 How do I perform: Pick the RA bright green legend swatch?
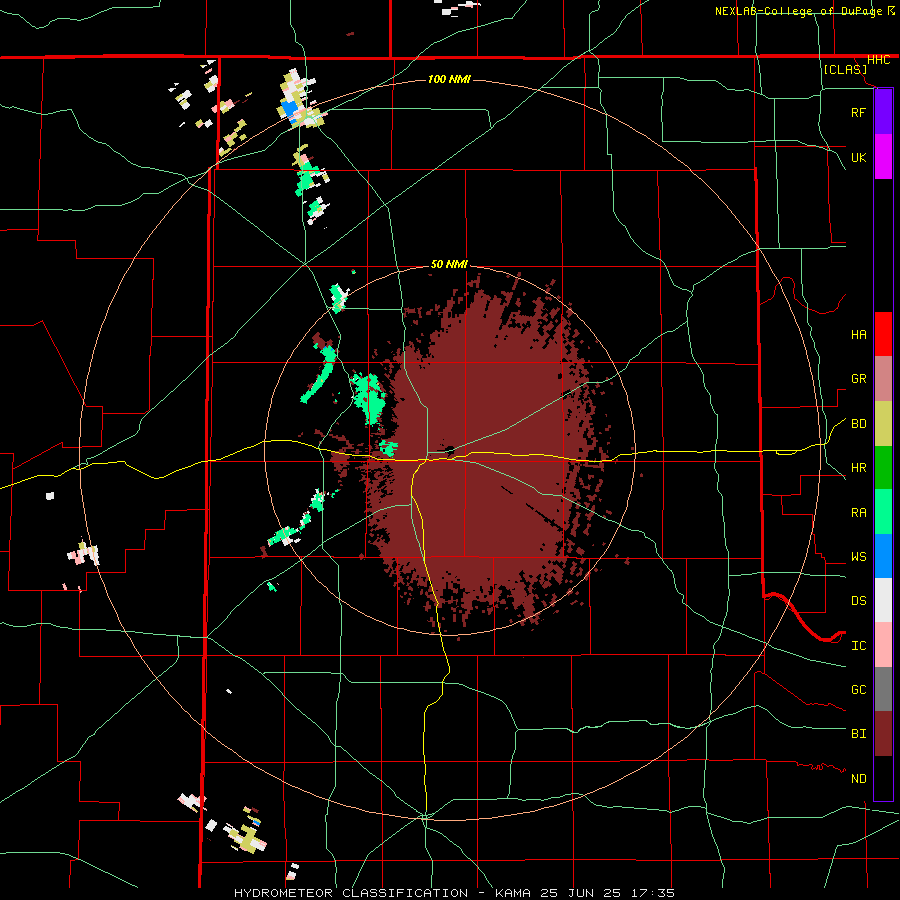[883, 512]
